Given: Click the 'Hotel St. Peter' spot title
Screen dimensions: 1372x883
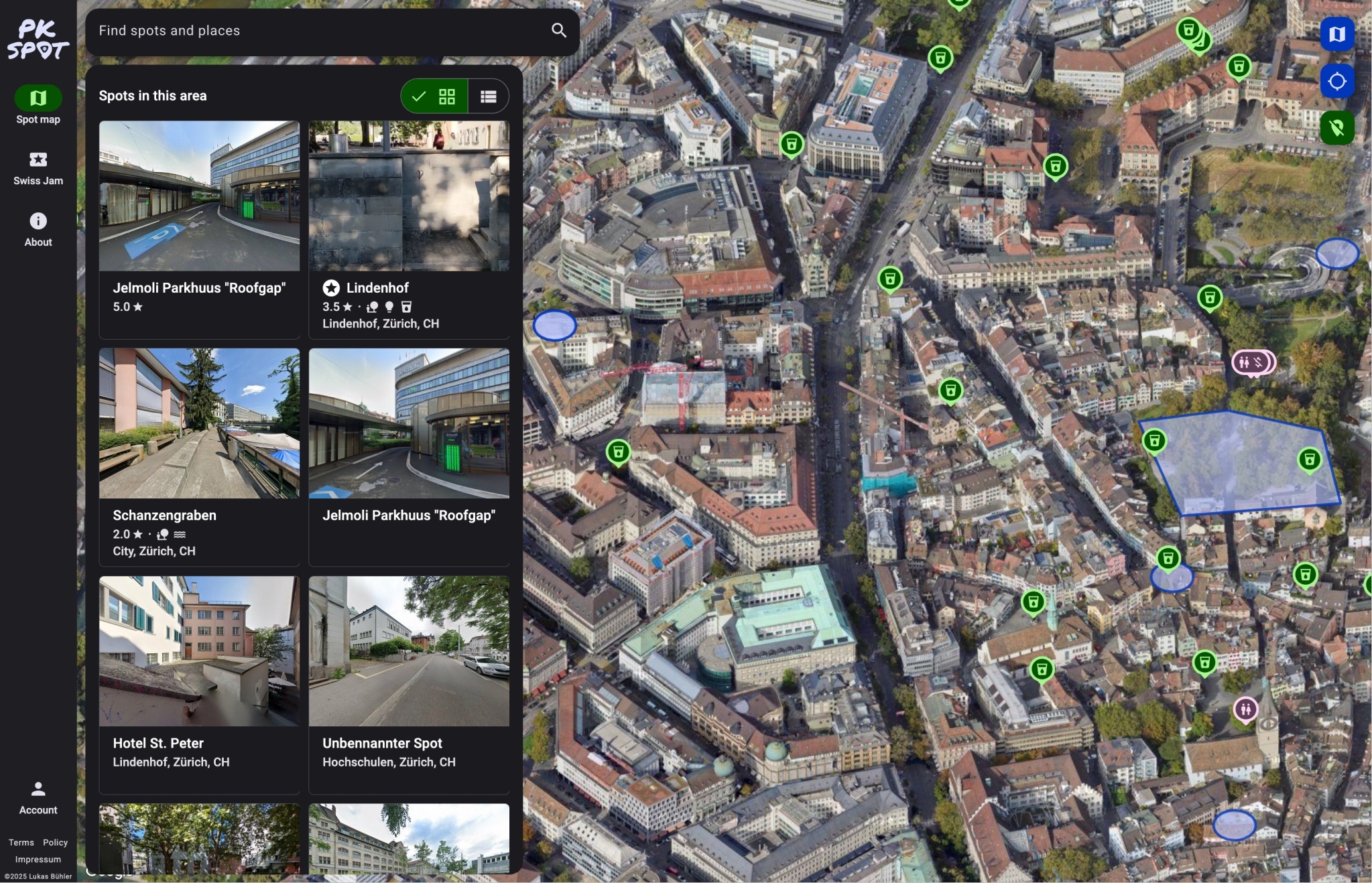Looking at the screenshot, I should 158,743.
